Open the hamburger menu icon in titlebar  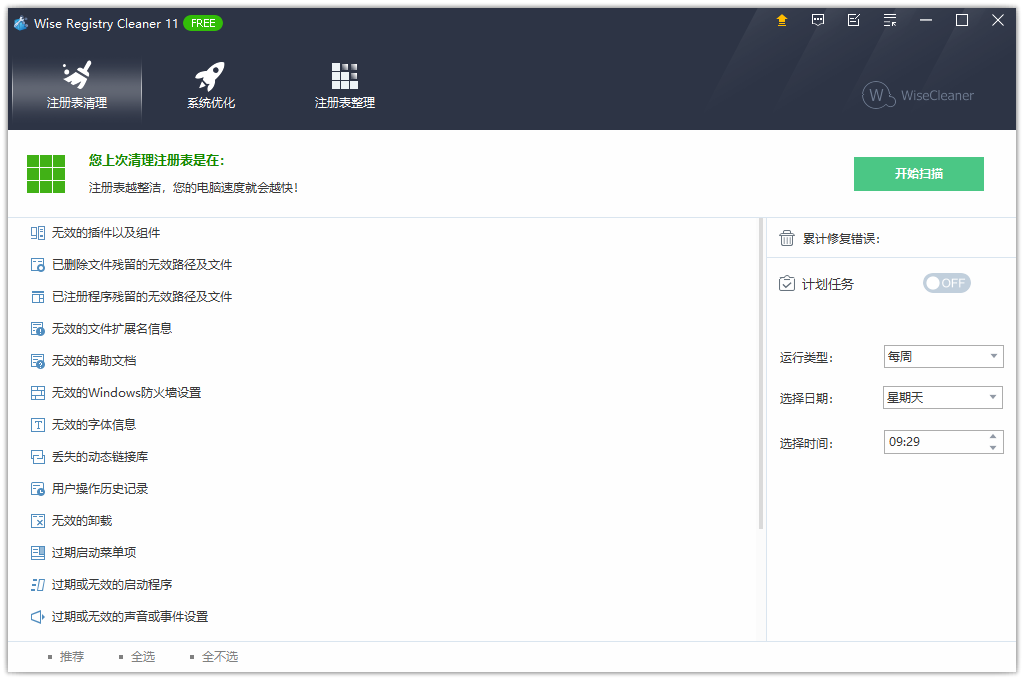889,20
